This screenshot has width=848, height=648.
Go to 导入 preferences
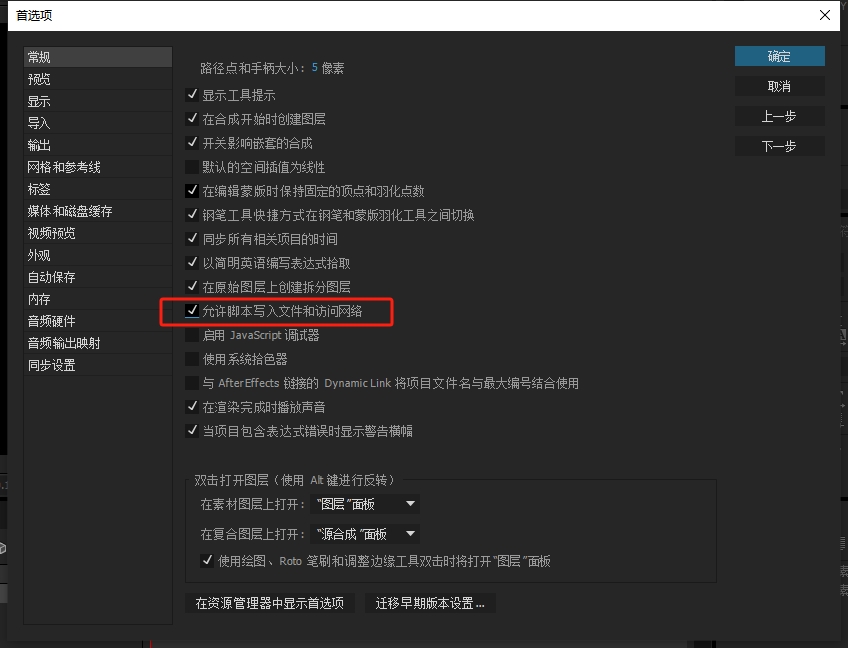pos(98,123)
